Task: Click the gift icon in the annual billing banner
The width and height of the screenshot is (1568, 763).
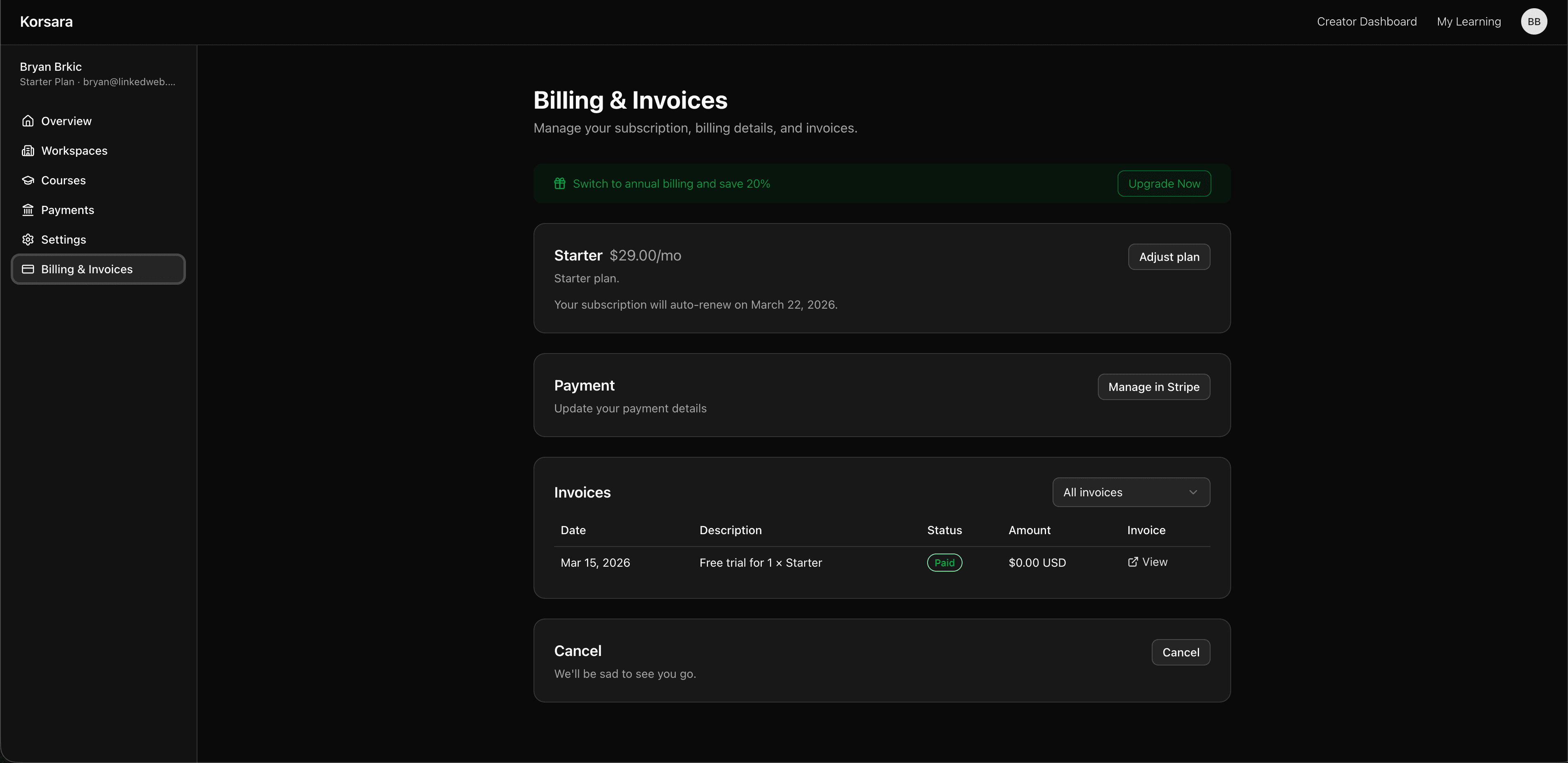Action: pos(560,183)
